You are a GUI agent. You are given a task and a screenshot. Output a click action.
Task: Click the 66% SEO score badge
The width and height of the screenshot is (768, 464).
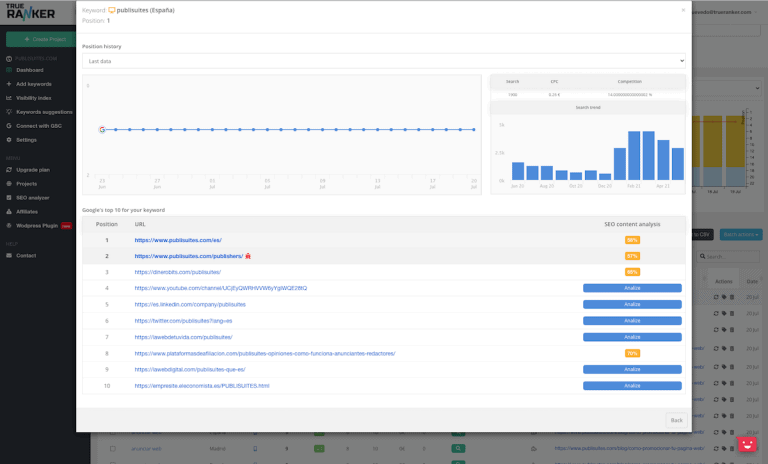(x=632, y=272)
